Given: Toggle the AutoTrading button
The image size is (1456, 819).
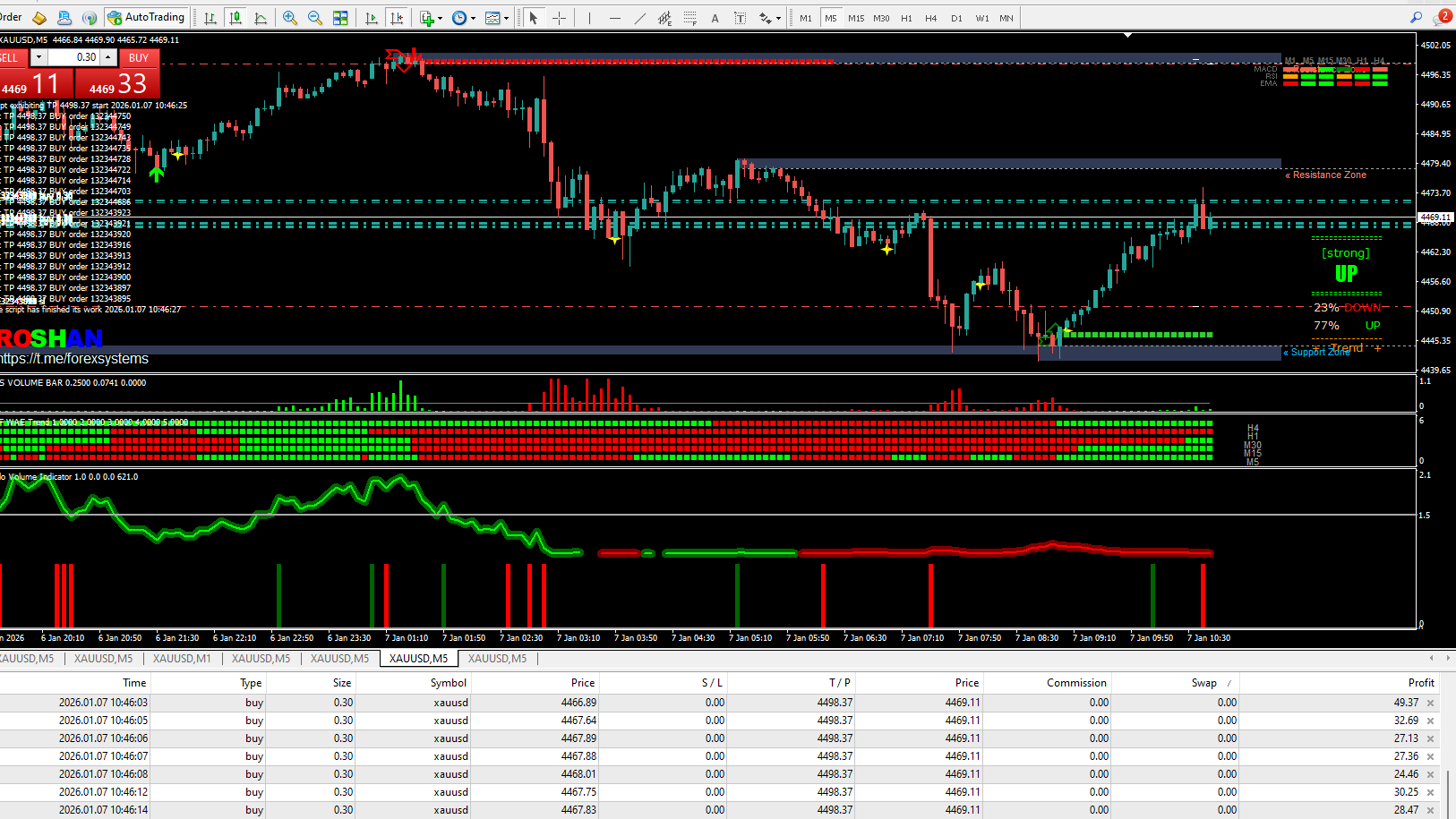Looking at the screenshot, I should point(146,17).
